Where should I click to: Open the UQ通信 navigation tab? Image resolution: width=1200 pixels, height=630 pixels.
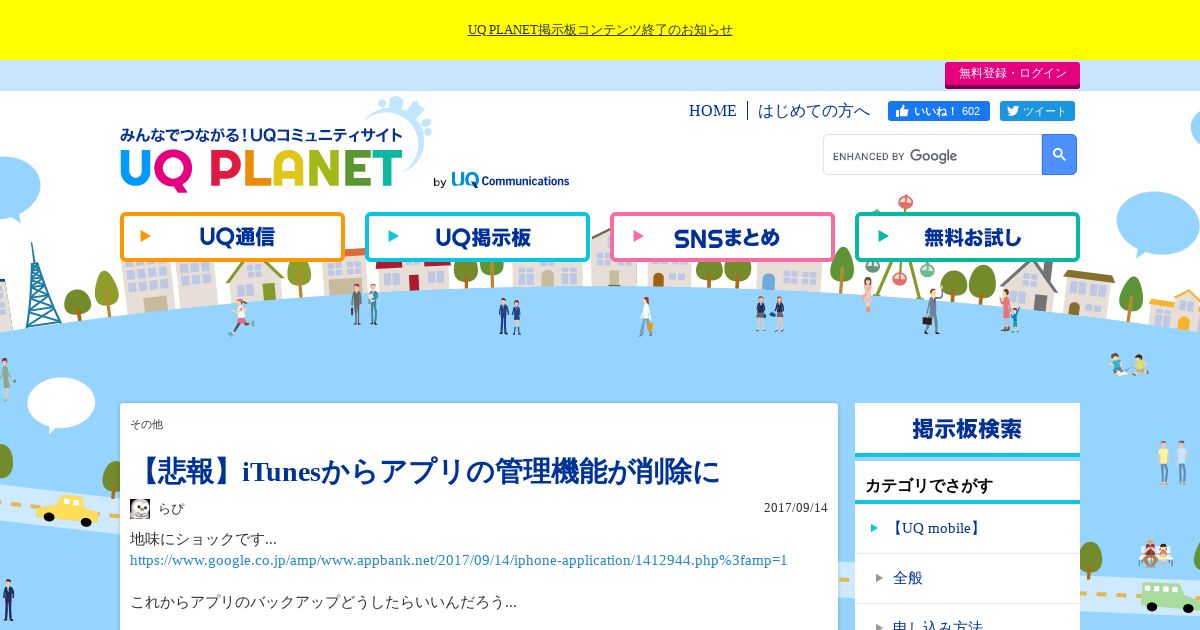pyautogui.click(x=232, y=237)
